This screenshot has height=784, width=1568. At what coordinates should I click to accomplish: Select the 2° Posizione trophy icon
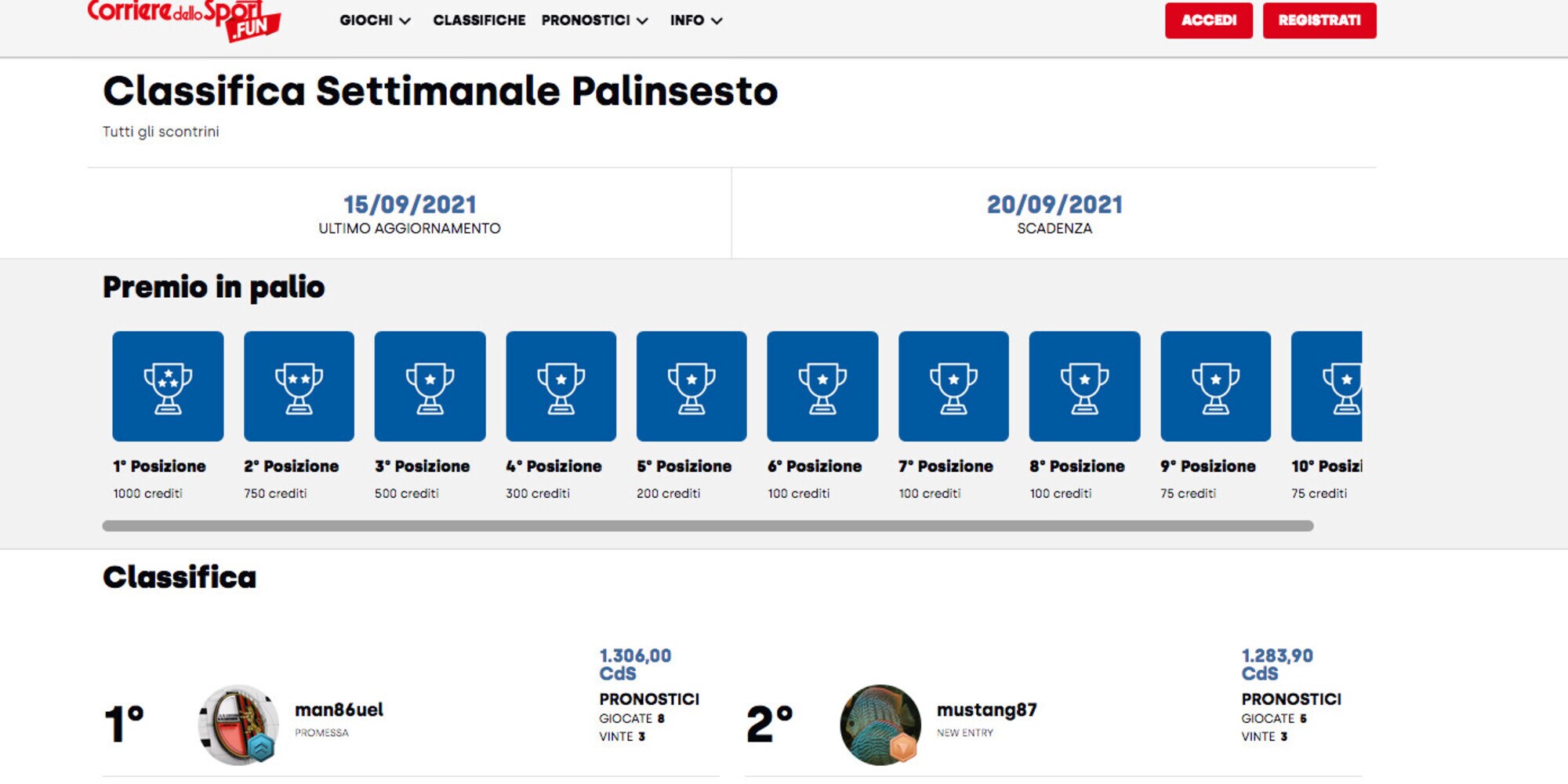tap(299, 387)
